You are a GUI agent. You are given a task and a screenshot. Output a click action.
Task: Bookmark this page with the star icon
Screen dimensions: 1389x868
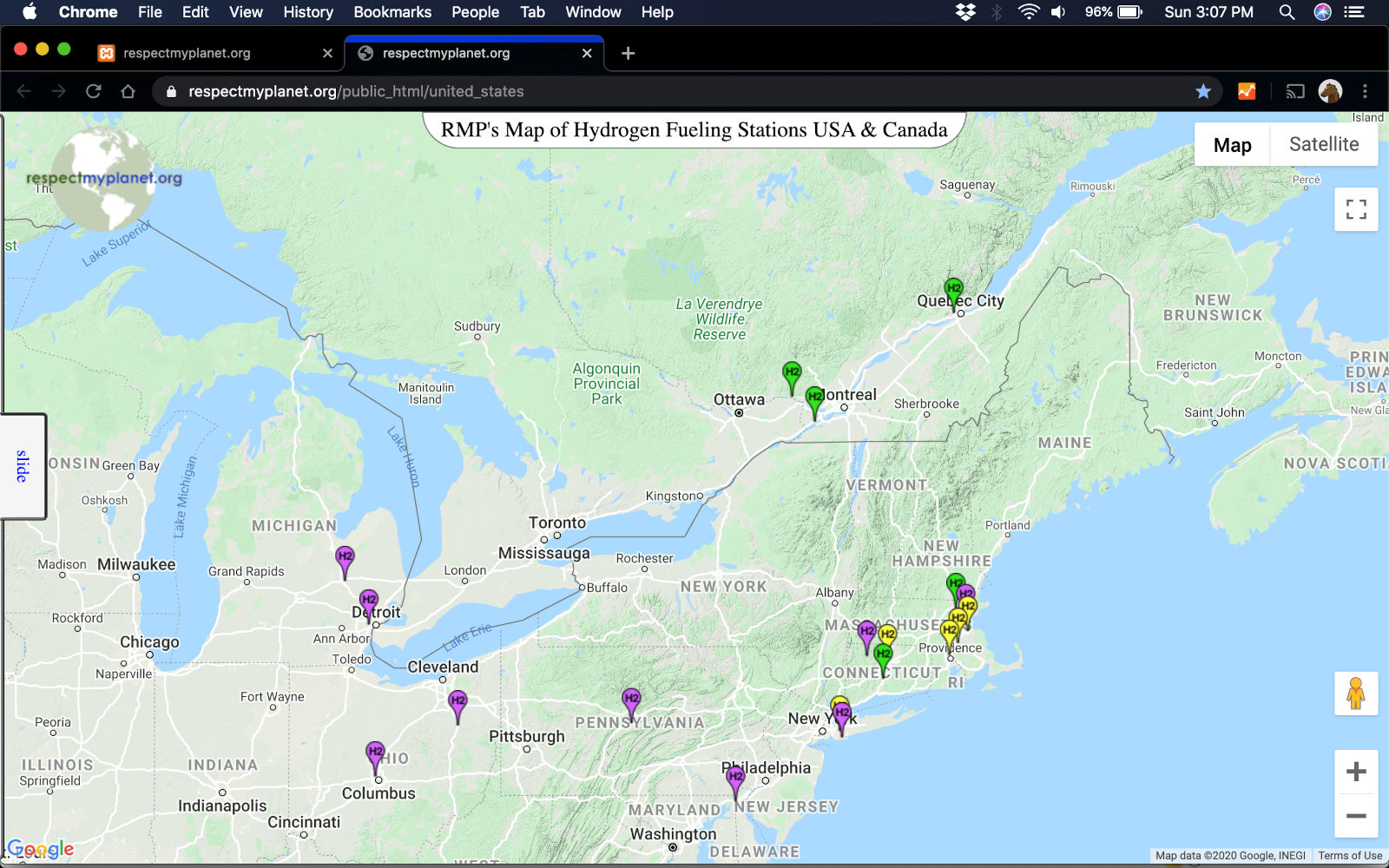click(1202, 91)
